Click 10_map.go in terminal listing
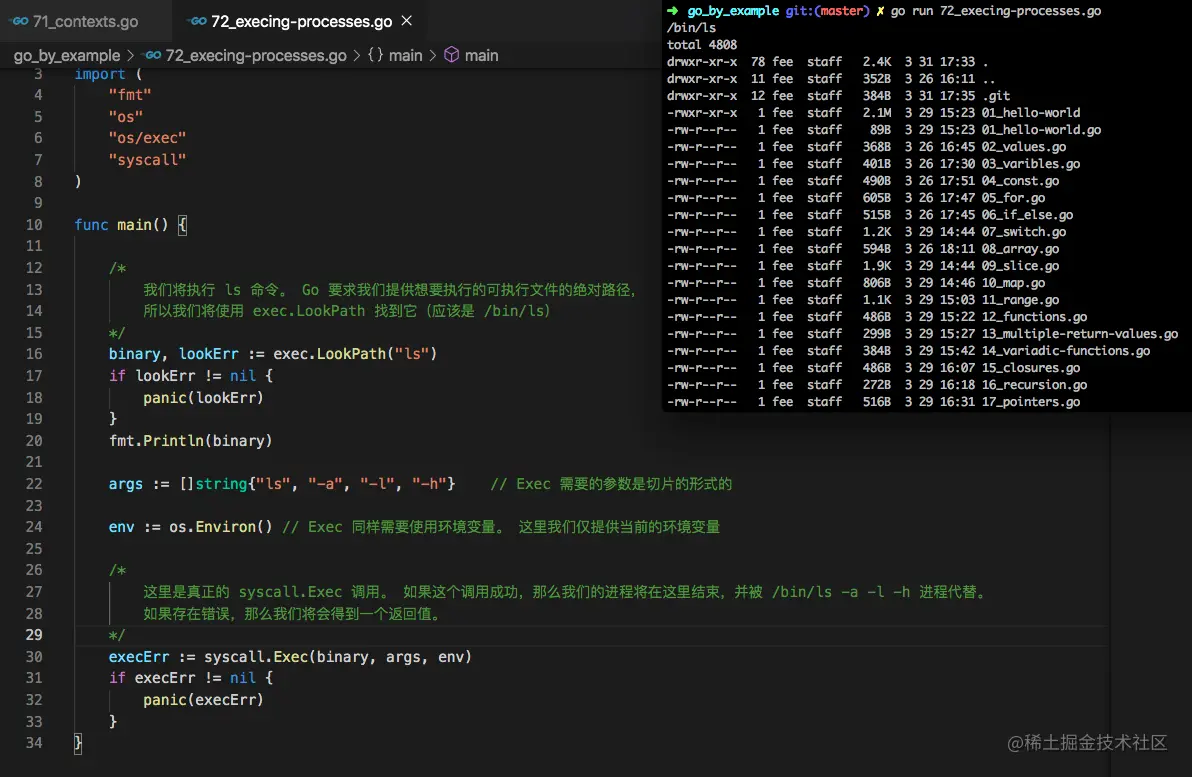The image size is (1192, 777). (x=1013, y=283)
